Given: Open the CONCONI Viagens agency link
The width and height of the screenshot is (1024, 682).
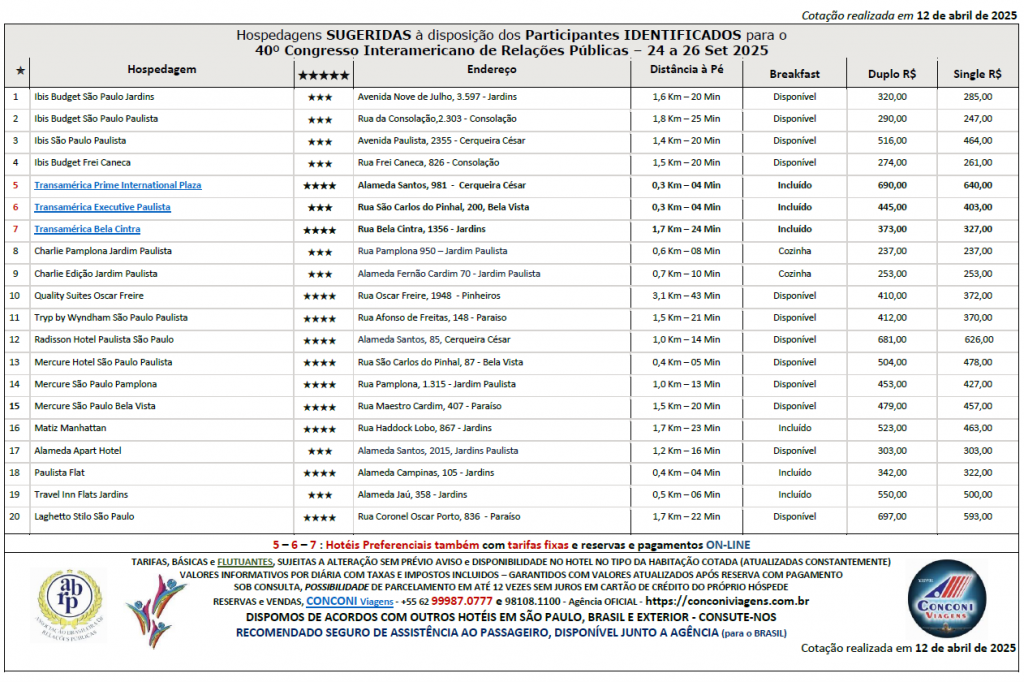Looking at the screenshot, I should [x=349, y=602].
